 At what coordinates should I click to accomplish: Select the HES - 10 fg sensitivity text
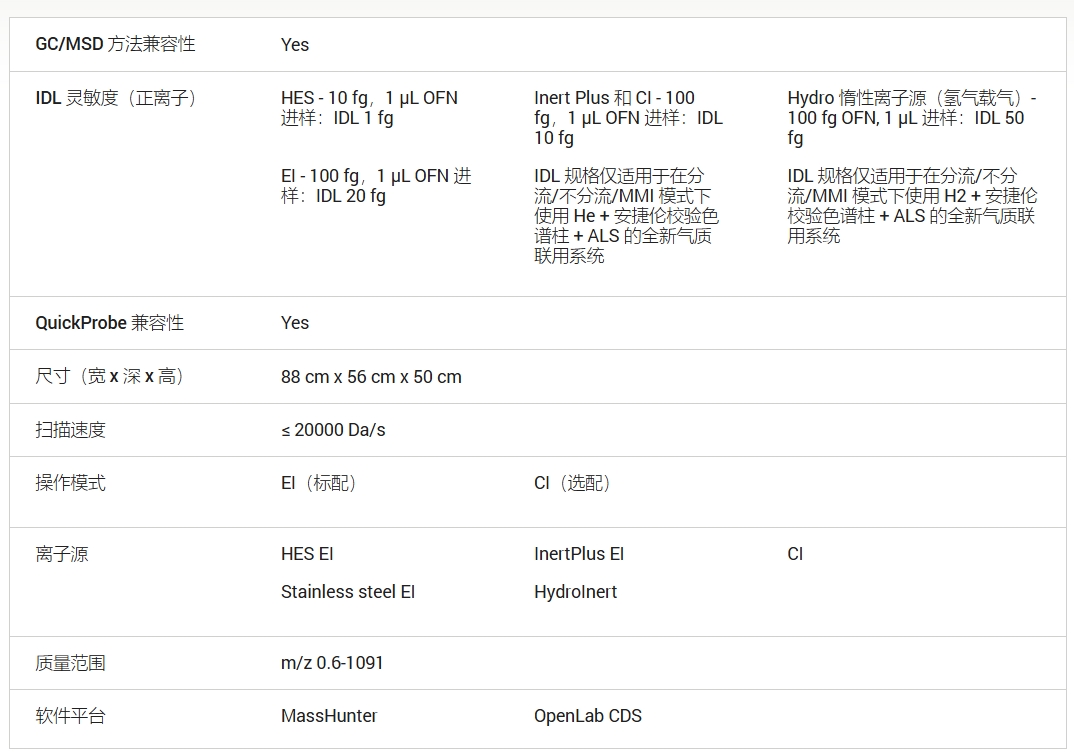click(369, 108)
